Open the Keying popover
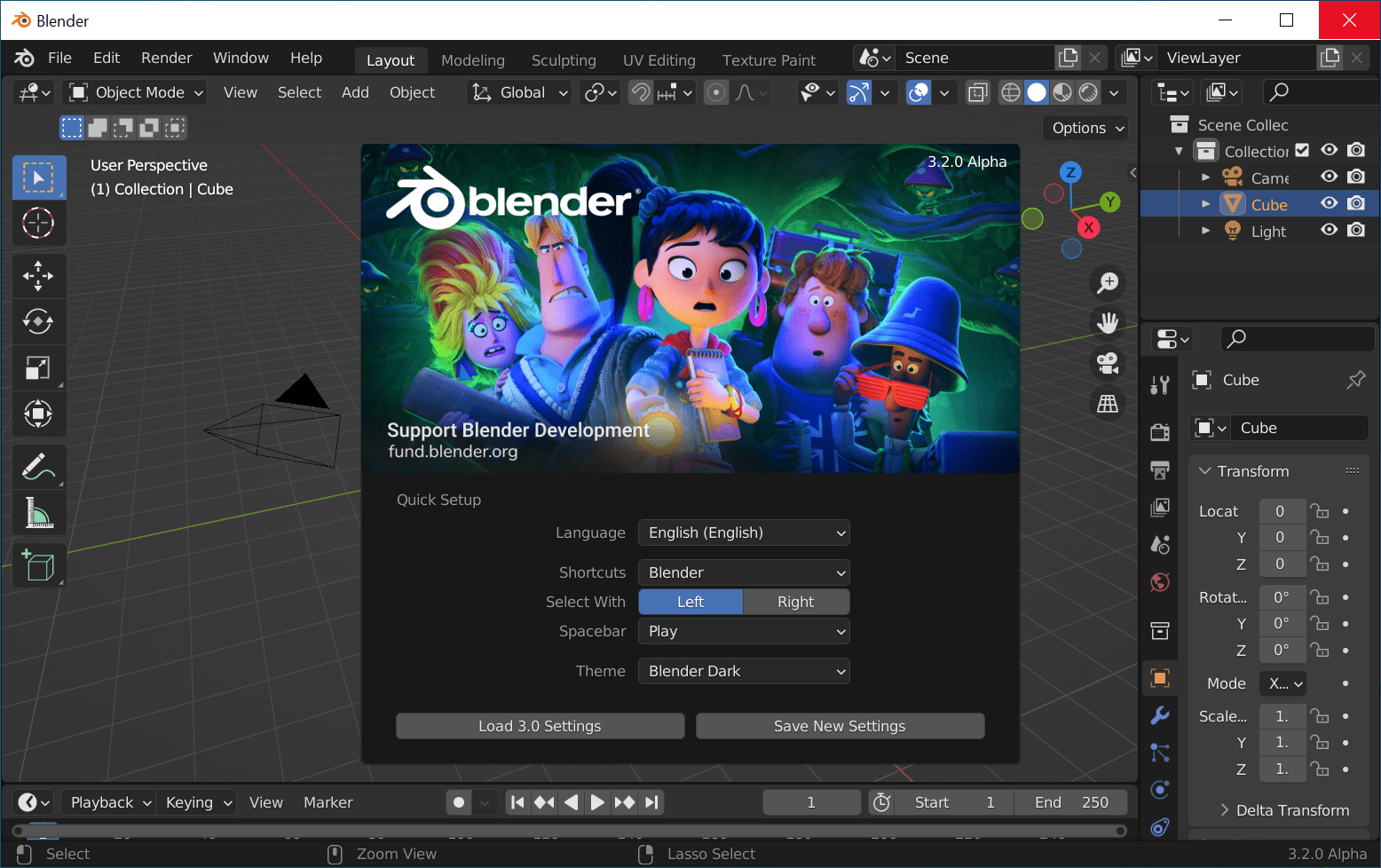 pos(196,802)
